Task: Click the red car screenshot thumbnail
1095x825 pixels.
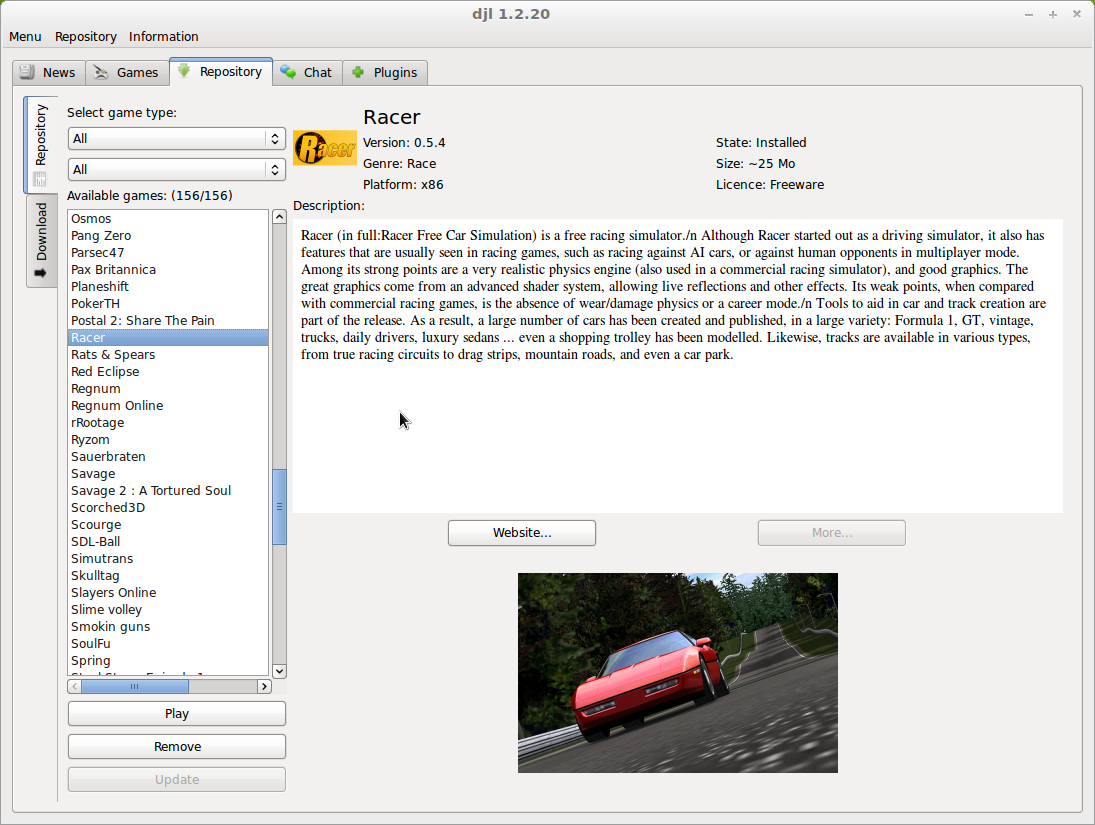Action: tap(677, 672)
